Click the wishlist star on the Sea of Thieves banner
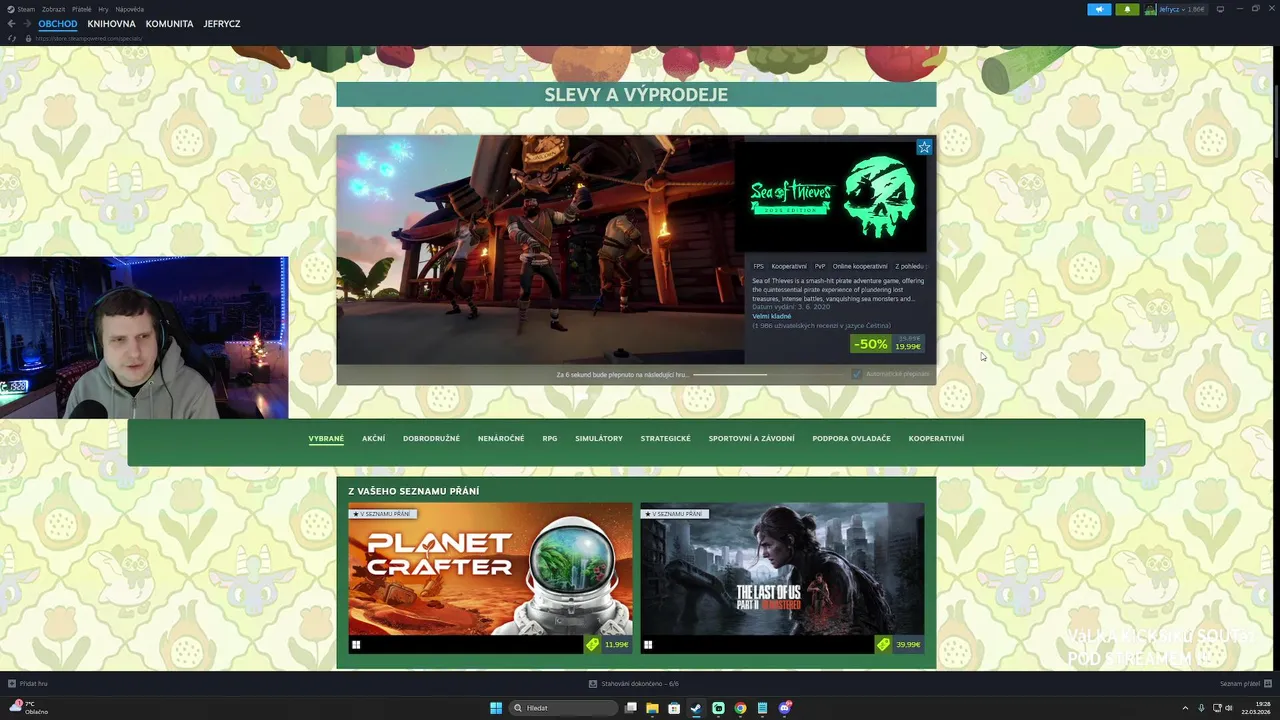 (924, 147)
